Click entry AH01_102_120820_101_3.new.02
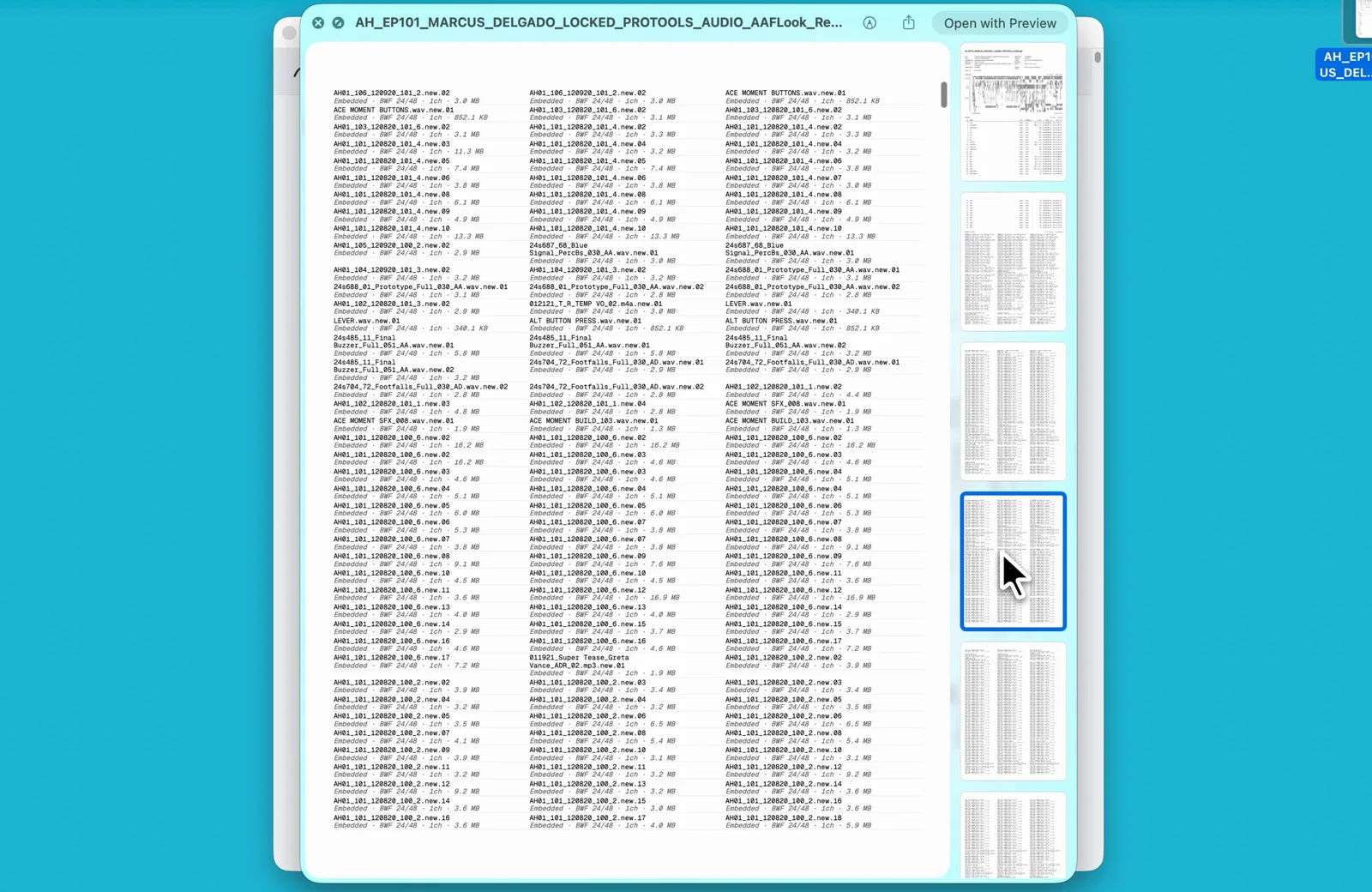1372x892 pixels. [x=391, y=304]
